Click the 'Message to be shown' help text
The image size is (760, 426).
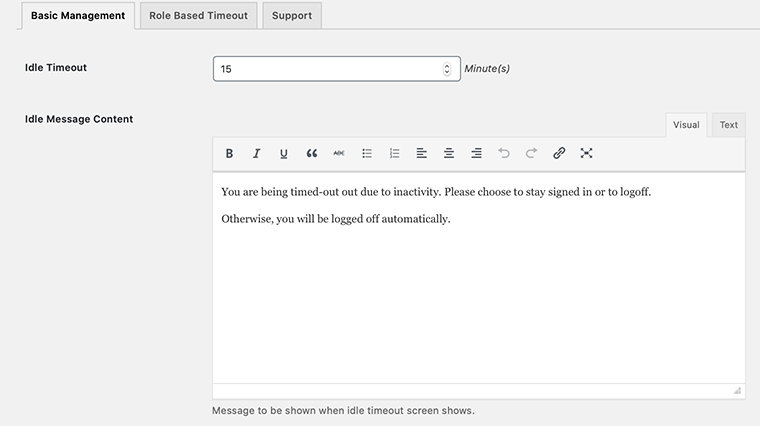coord(343,411)
